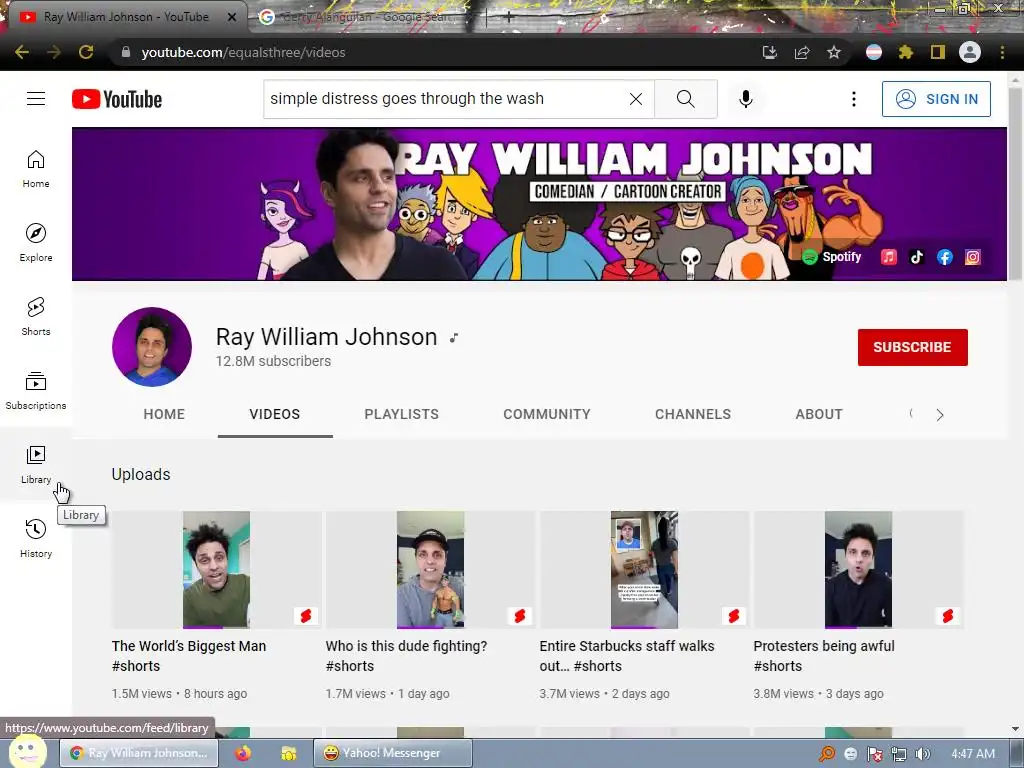Open the COMMUNITY tab
Screen dimensions: 1024x768
pyautogui.click(x=547, y=414)
